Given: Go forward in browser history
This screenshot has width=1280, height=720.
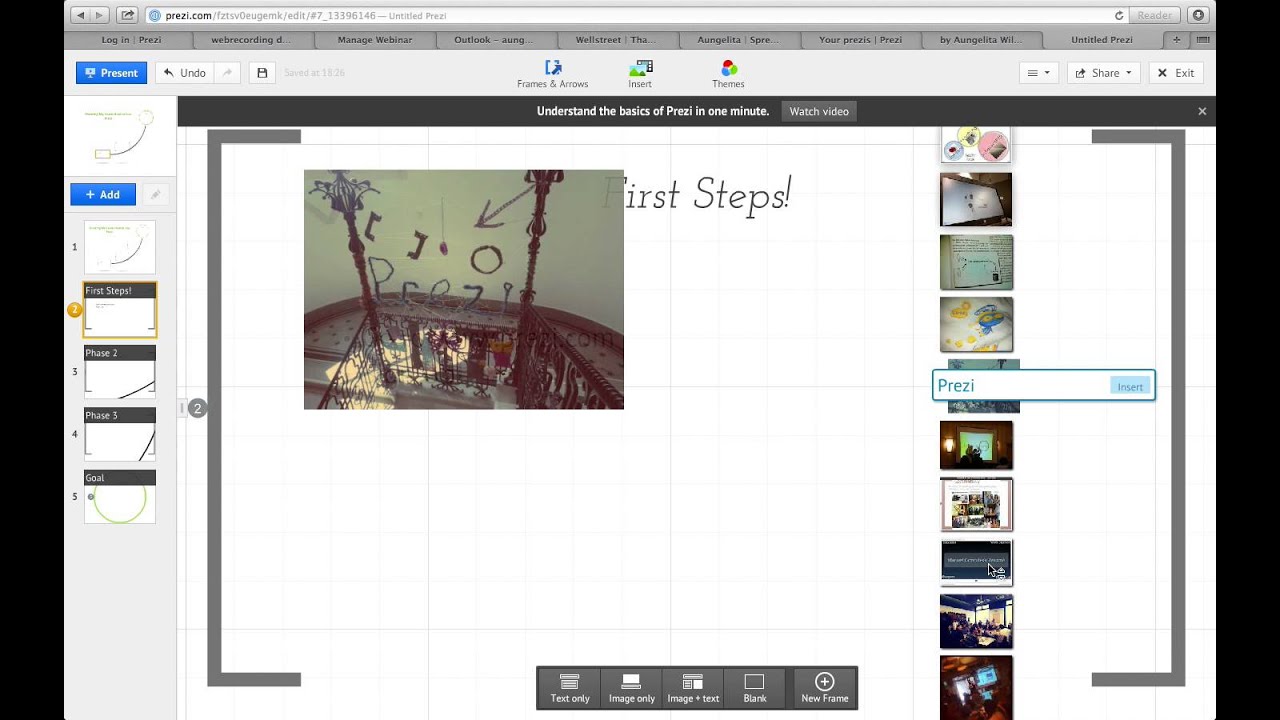Looking at the screenshot, I should coord(100,15).
